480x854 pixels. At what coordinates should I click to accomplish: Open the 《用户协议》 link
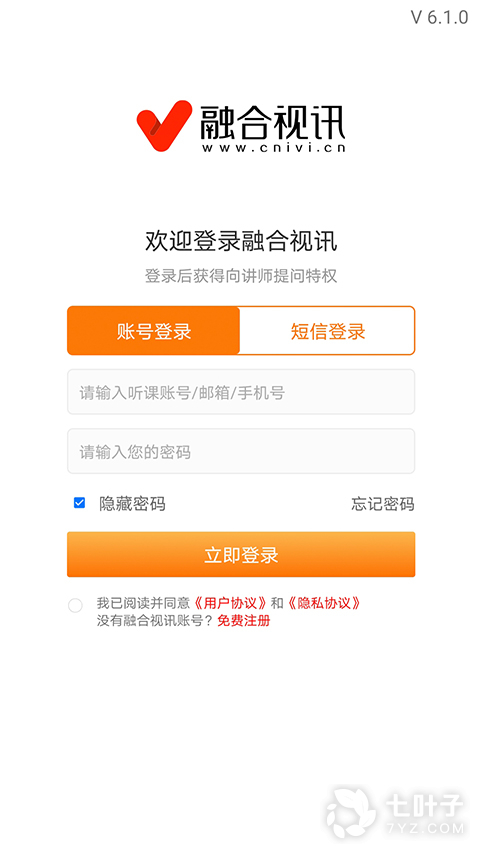pos(230,603)
